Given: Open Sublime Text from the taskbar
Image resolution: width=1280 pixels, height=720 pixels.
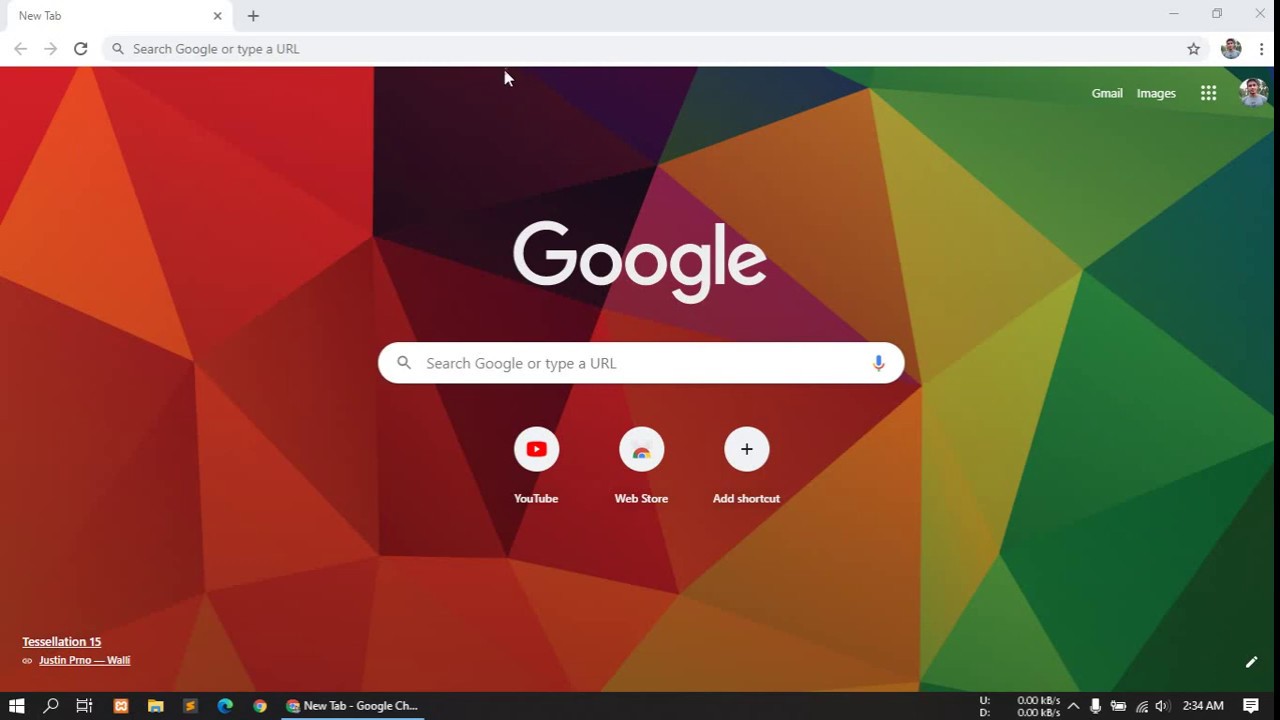Looking at the screenshot, I should click(190, 706).
